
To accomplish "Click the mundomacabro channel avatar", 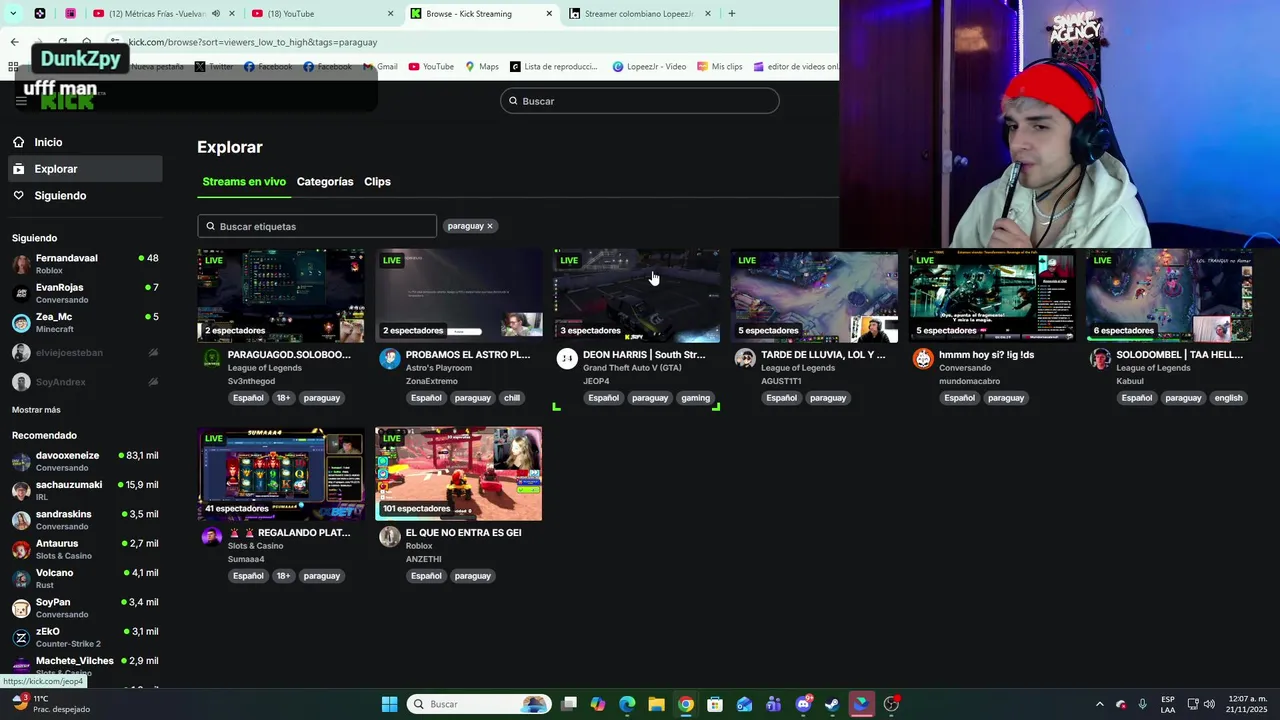I will pyautogui.click(x=923, y=358).
